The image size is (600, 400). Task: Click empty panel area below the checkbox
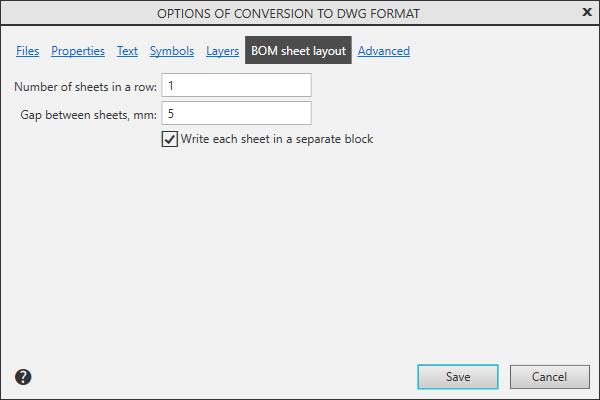(300, 250)
